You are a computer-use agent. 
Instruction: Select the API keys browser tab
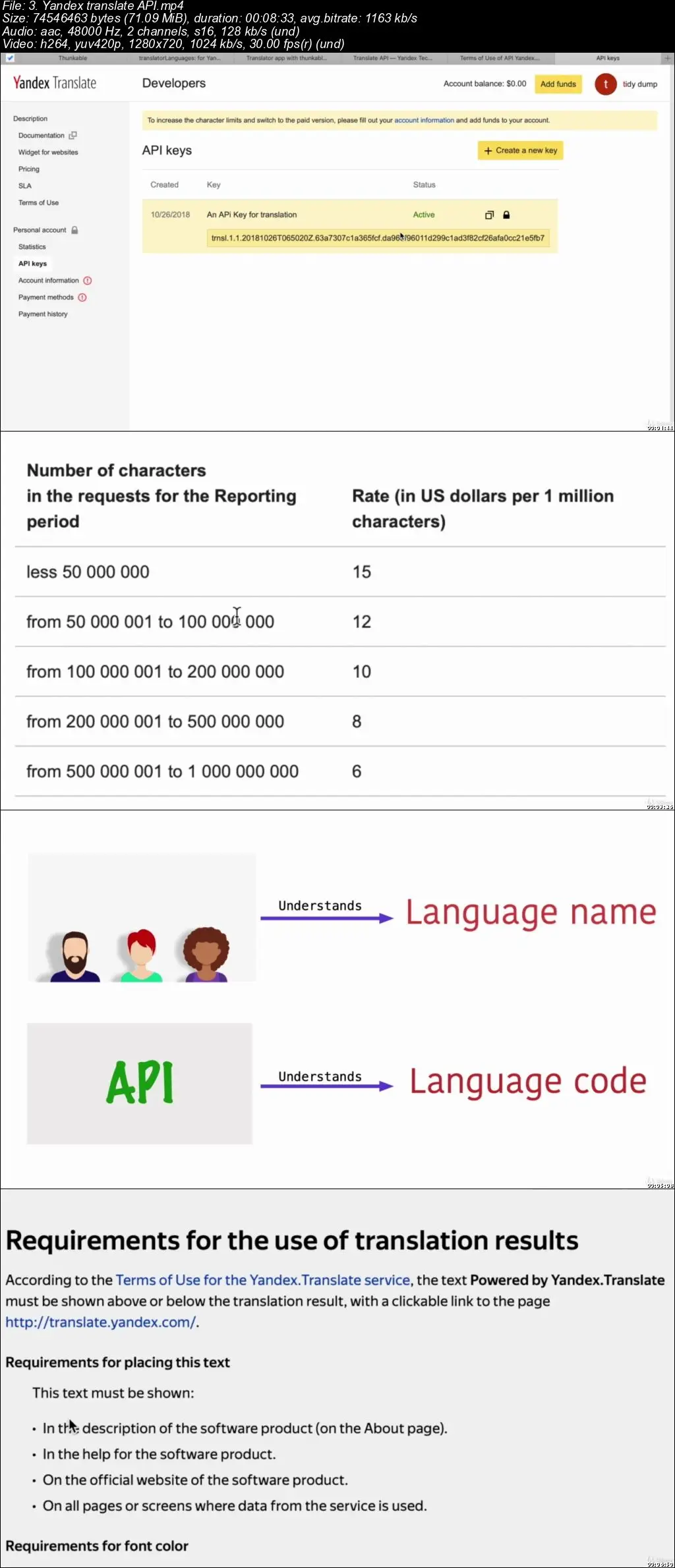click(608, 58)
